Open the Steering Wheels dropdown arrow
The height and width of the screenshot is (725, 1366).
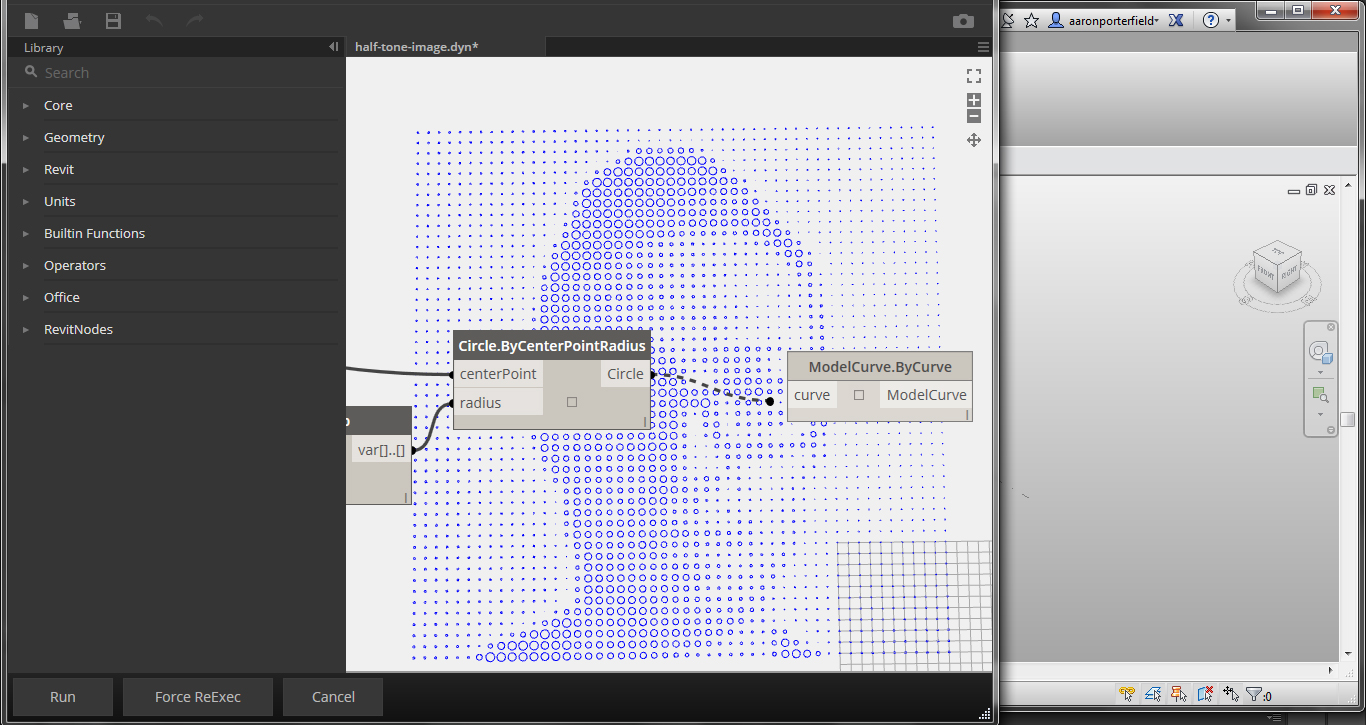tap(1320, 373)
